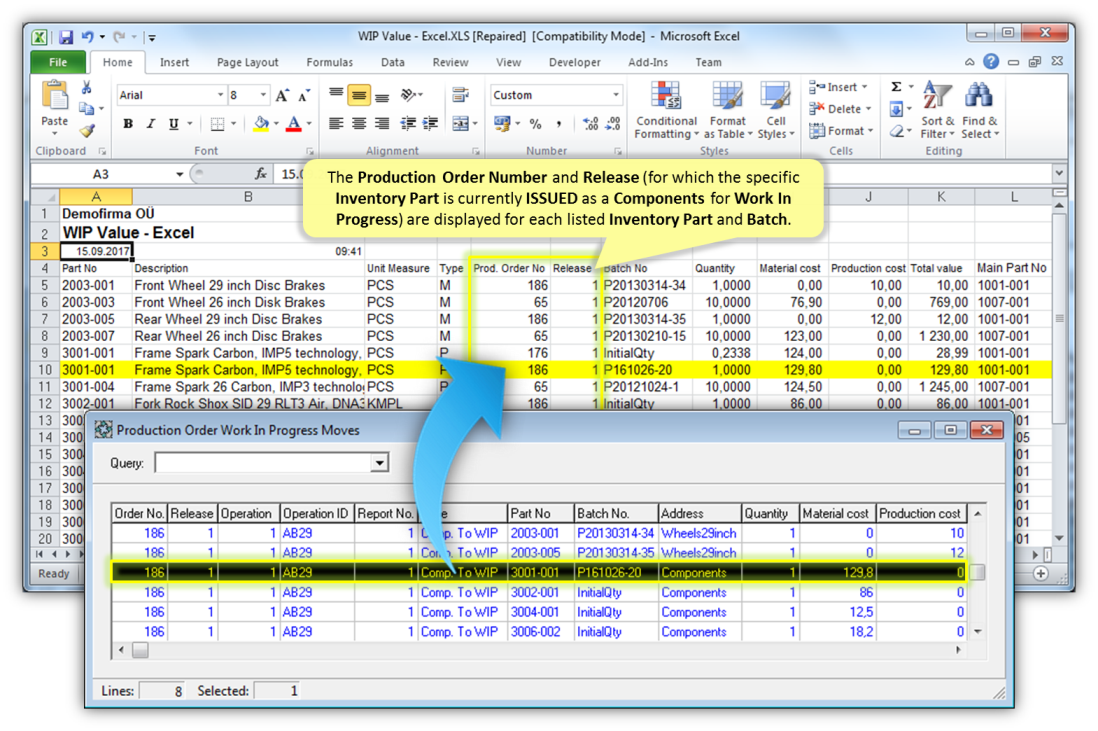Screen dimensions: 1098x731
Task: Switch to the Review tab
Action: [450, 62]
